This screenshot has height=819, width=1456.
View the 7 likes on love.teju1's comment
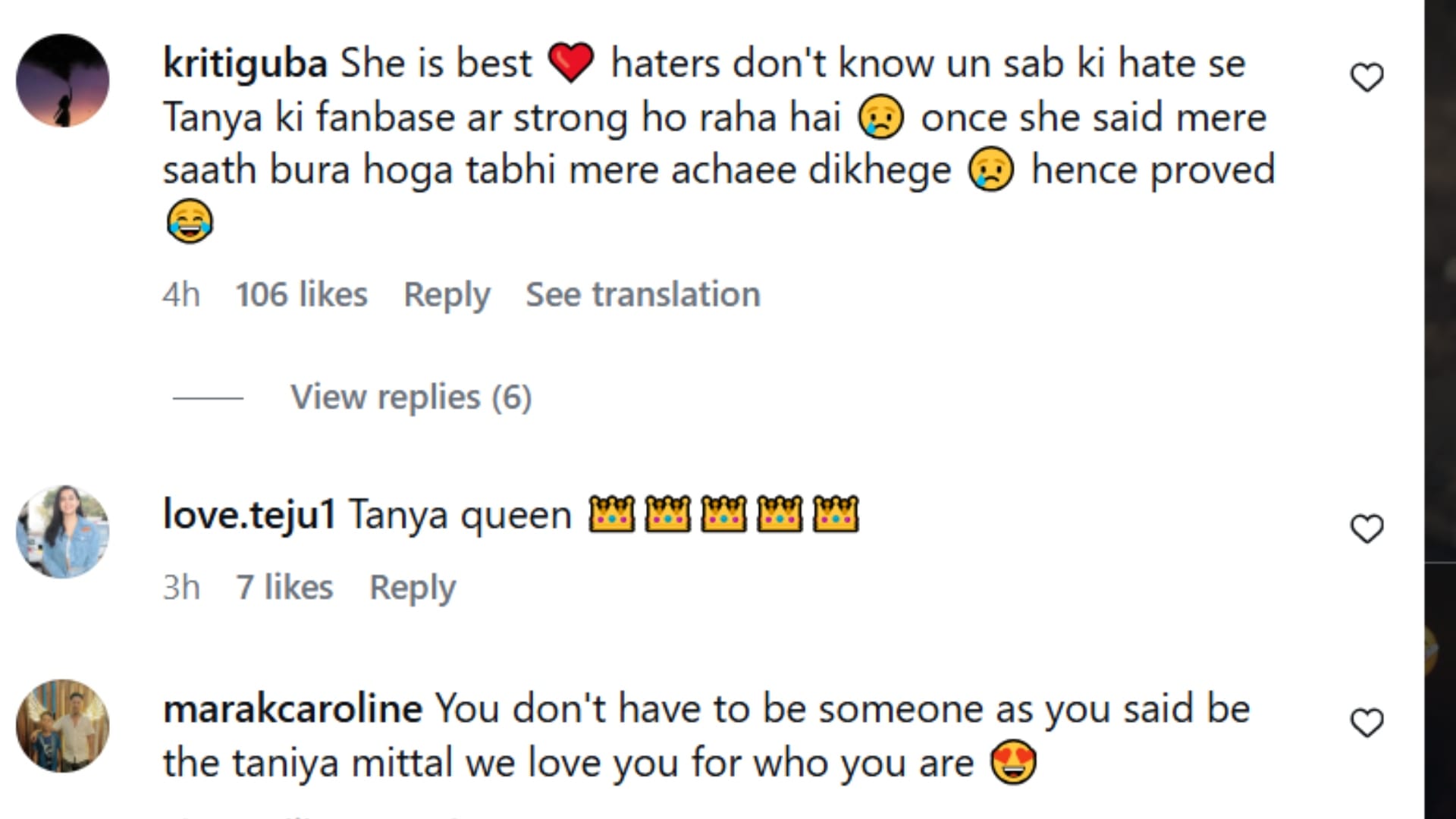click(284, 587)
